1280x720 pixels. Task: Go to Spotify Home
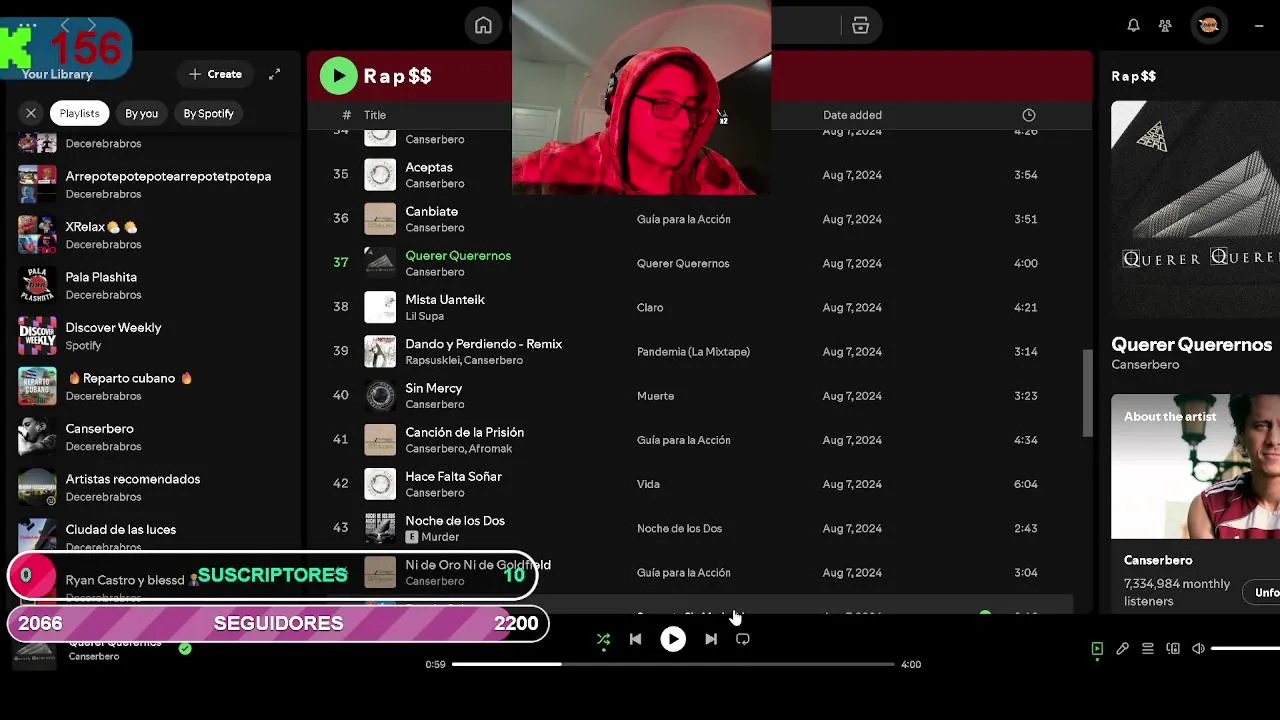[x=483, y=26]
